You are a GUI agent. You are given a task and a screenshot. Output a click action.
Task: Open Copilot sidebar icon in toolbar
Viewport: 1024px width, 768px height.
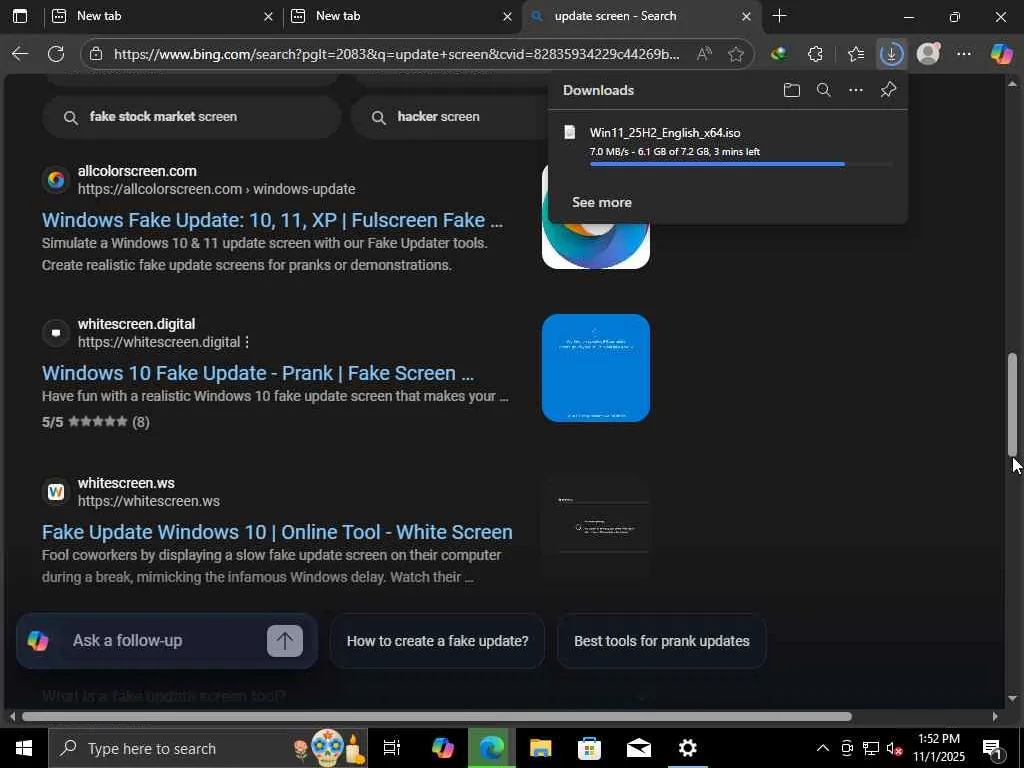click(1001, 54)
